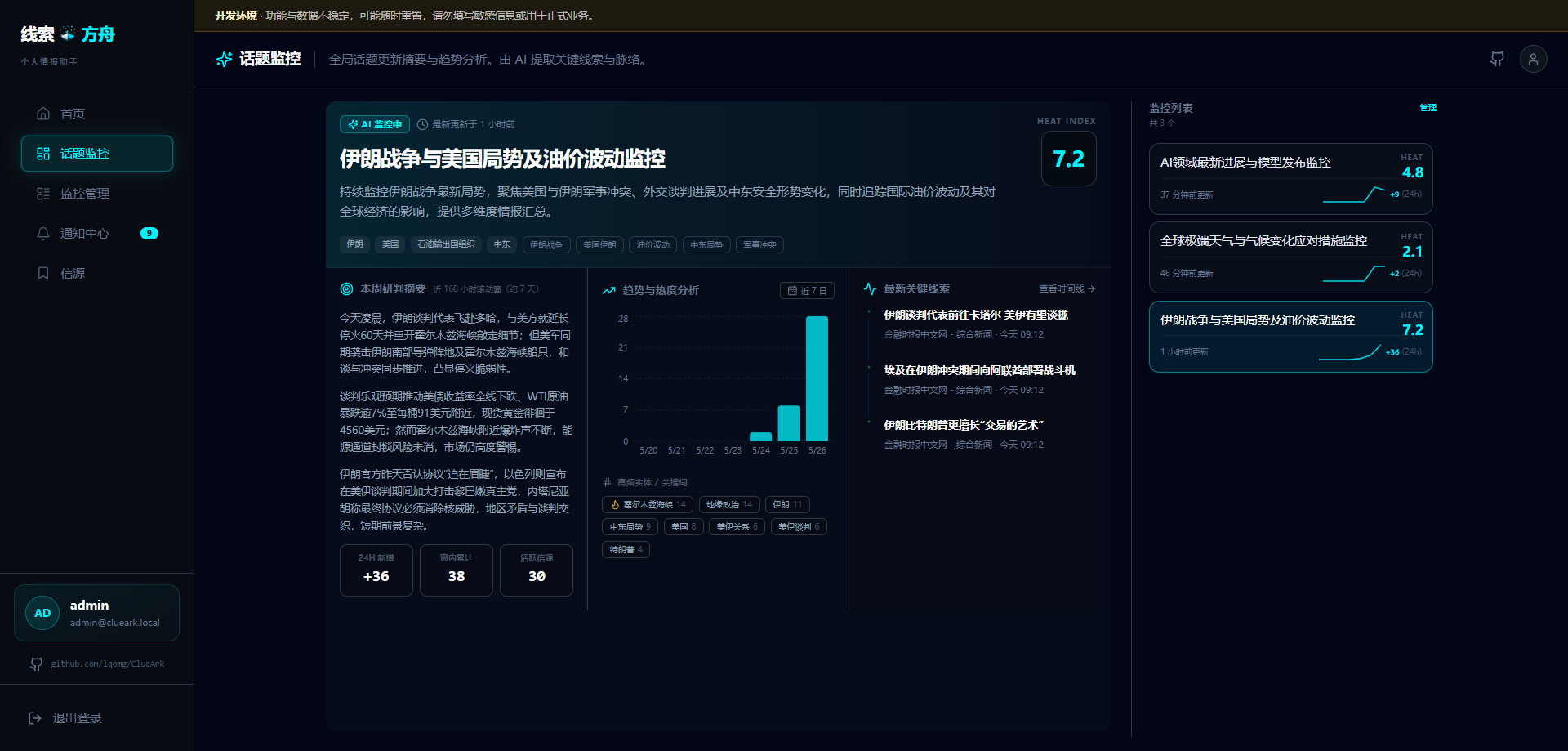
Task: Click the GitHub icon beside repository link
Action: tap(36, 664)
